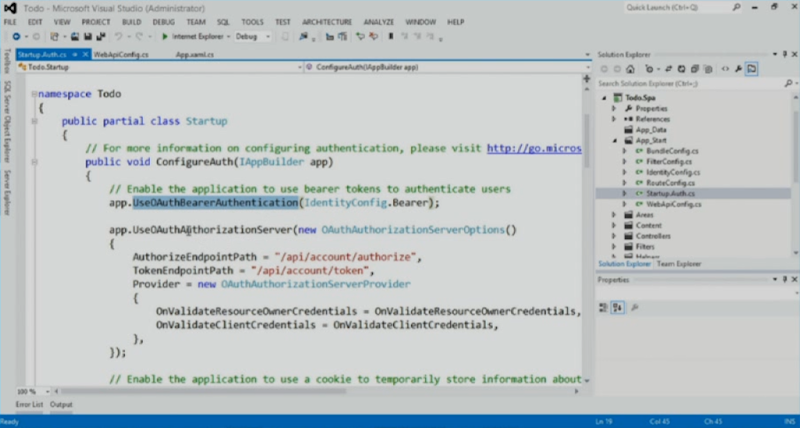The width and height of the screenshot is (800, 428).
Task: Open the Server Explorer side tab
Action: 7,193
